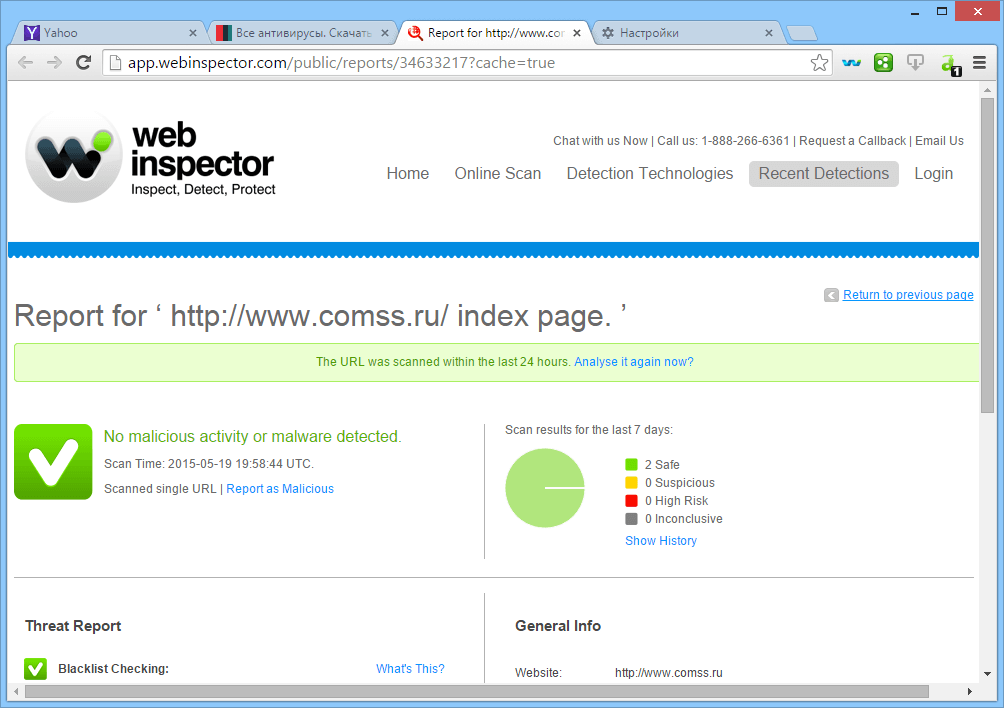Open the Home menu item
Screen dimensions: 1004x708
point(408,173)
